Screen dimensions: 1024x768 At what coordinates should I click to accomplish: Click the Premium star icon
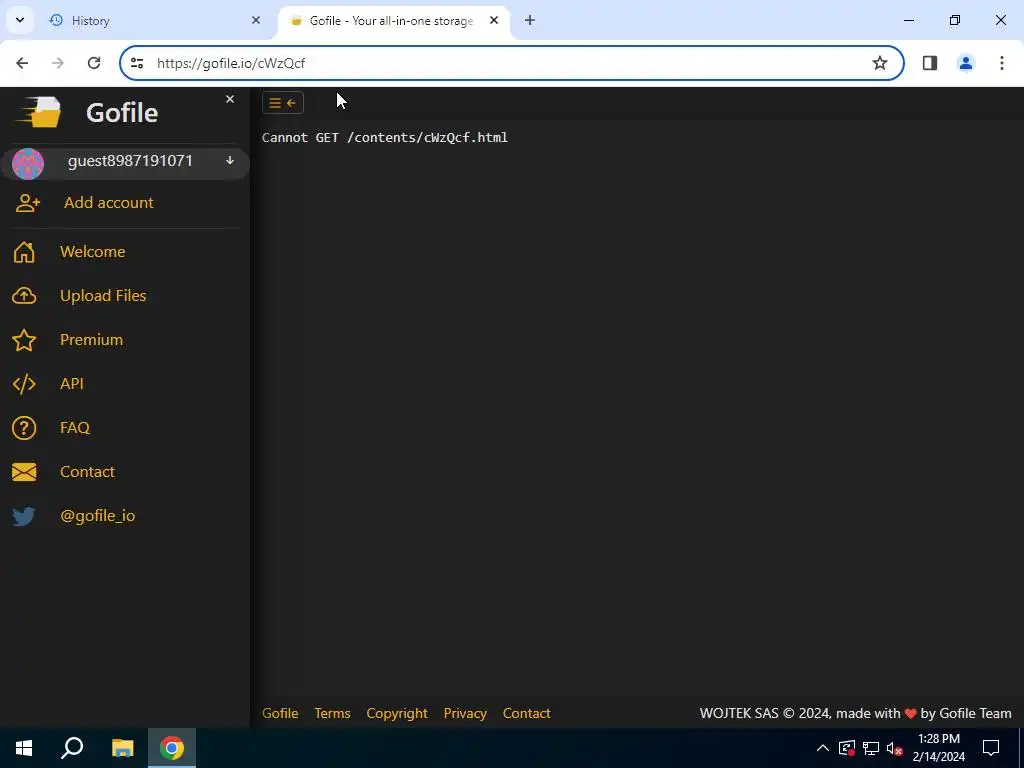coord(24,340)
